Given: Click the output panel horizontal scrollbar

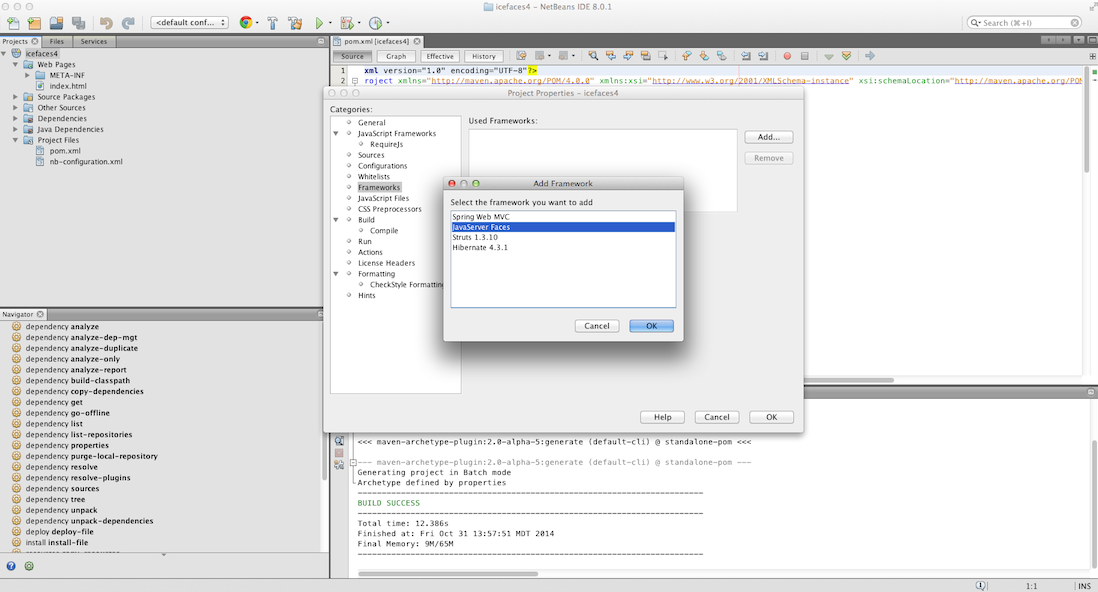Looking at the screenshot, I should (x=450, y=574).
